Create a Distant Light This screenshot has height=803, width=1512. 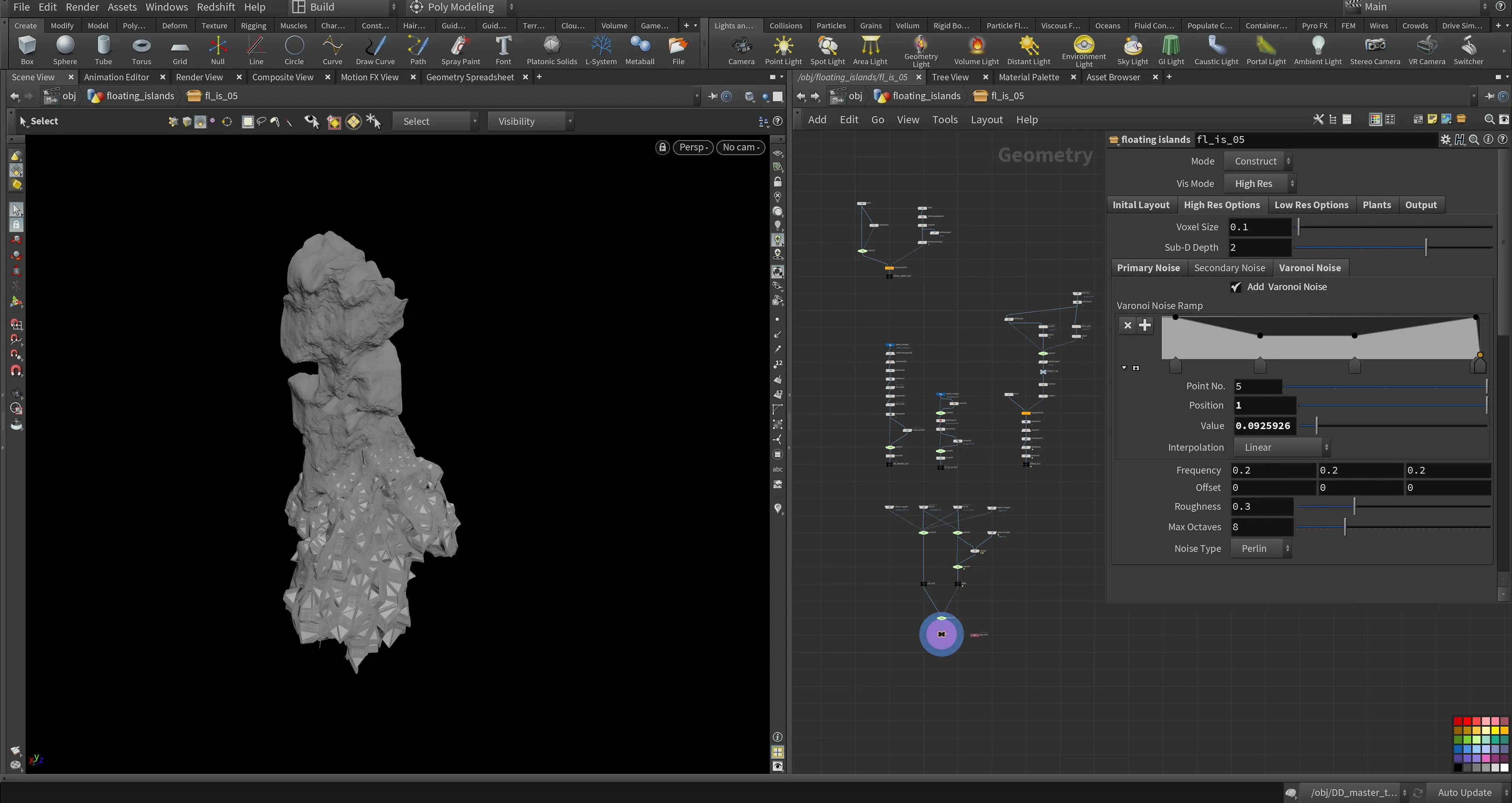tap(1028, 50)
